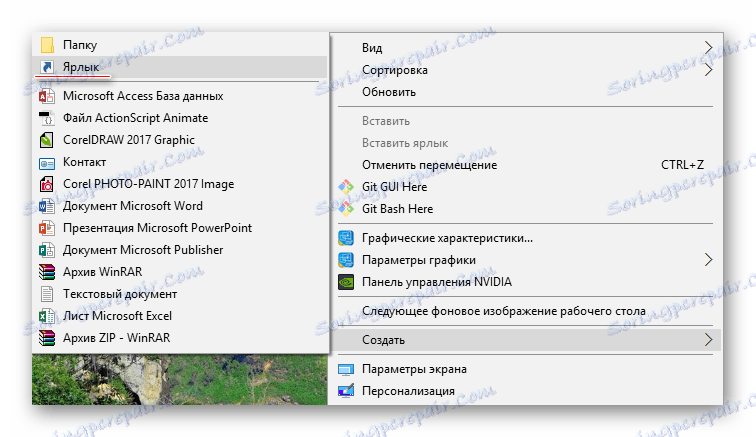Open the Вид menu entry
Image resolution: width=756 pixels, height=437 pixels.
click(x=526, y=48)
